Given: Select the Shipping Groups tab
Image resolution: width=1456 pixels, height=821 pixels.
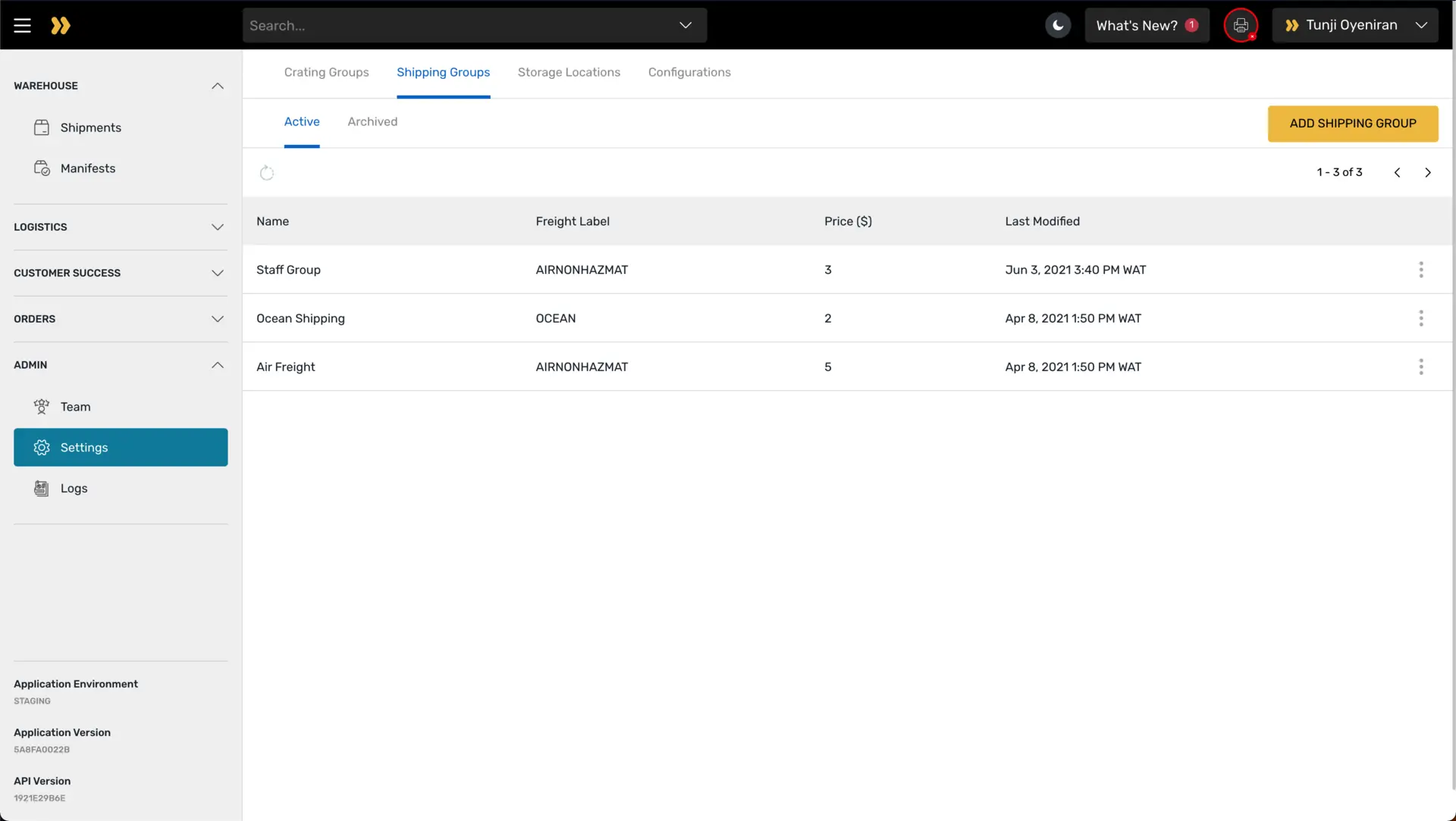Looking at the screenshot, I should (x=443, y=73).
